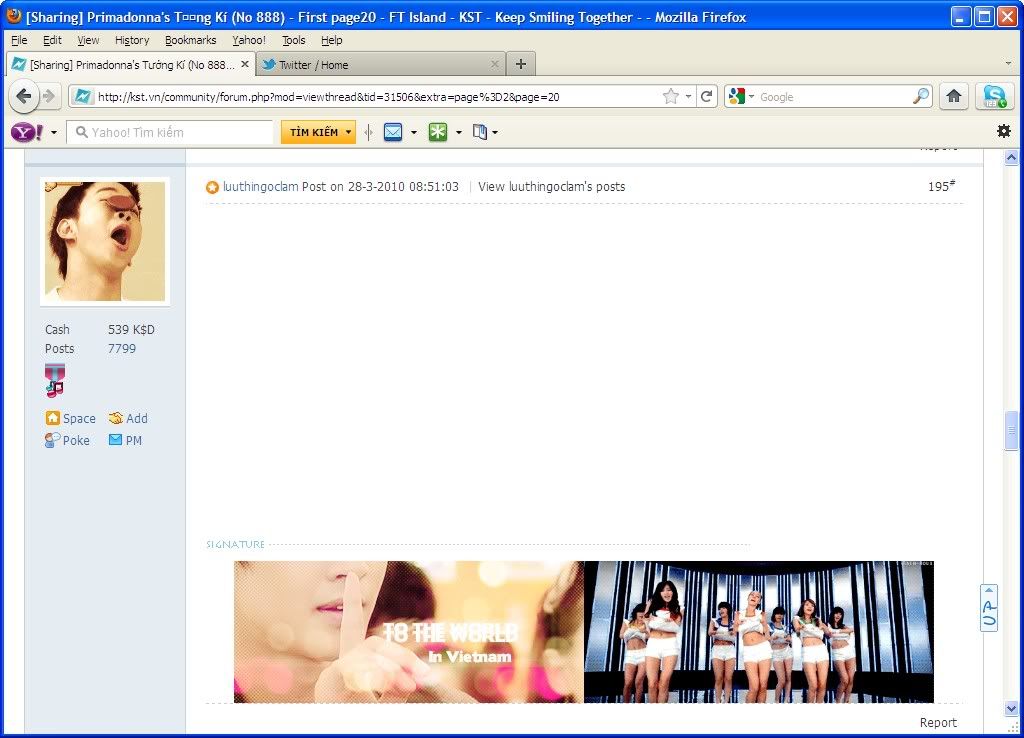This screenshot has height=738, width=1024.
Task: Switch to the Twitter / Home tab
Action: [380, 64]
